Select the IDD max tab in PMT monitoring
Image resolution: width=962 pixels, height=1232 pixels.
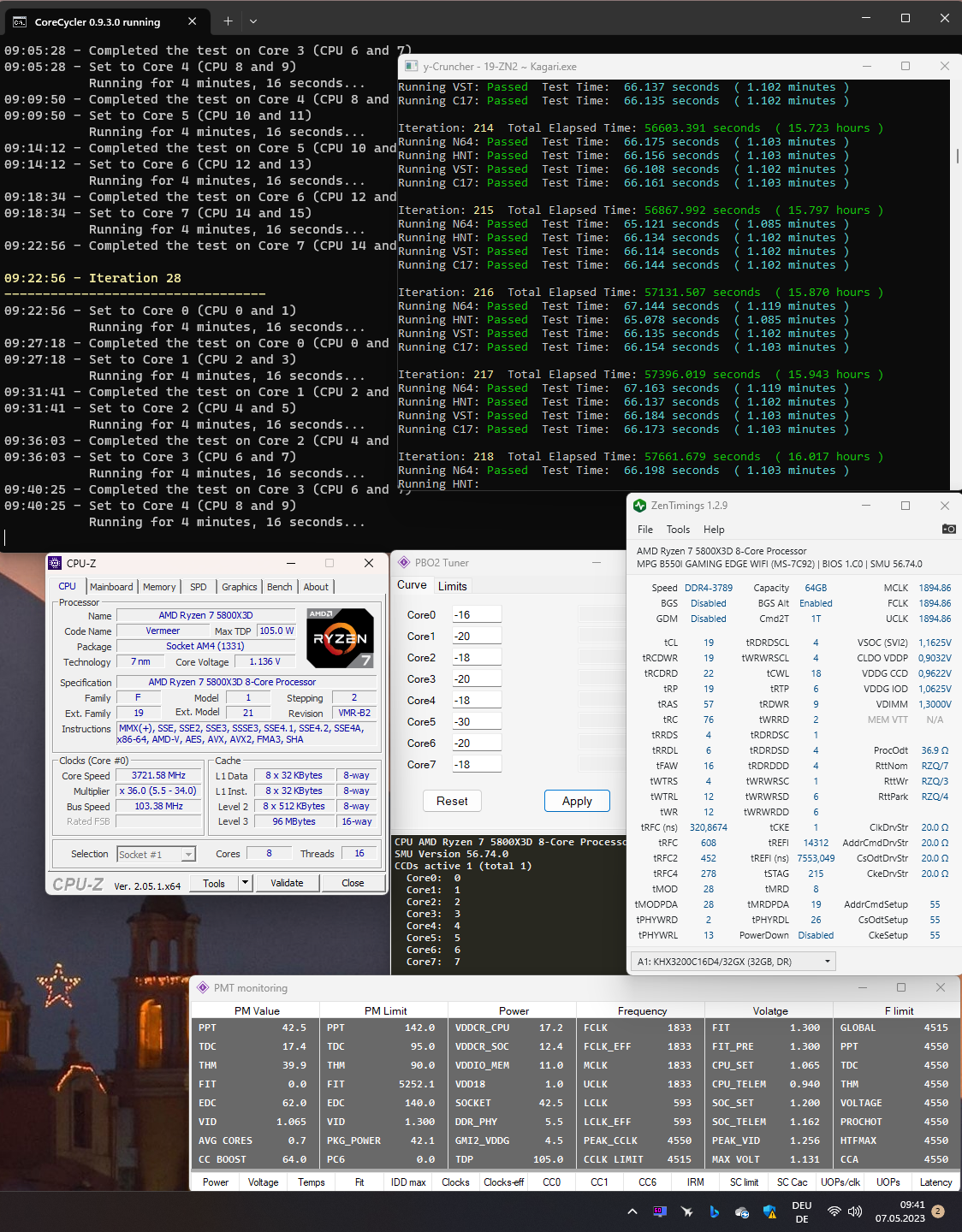[x=408, y=1182]
